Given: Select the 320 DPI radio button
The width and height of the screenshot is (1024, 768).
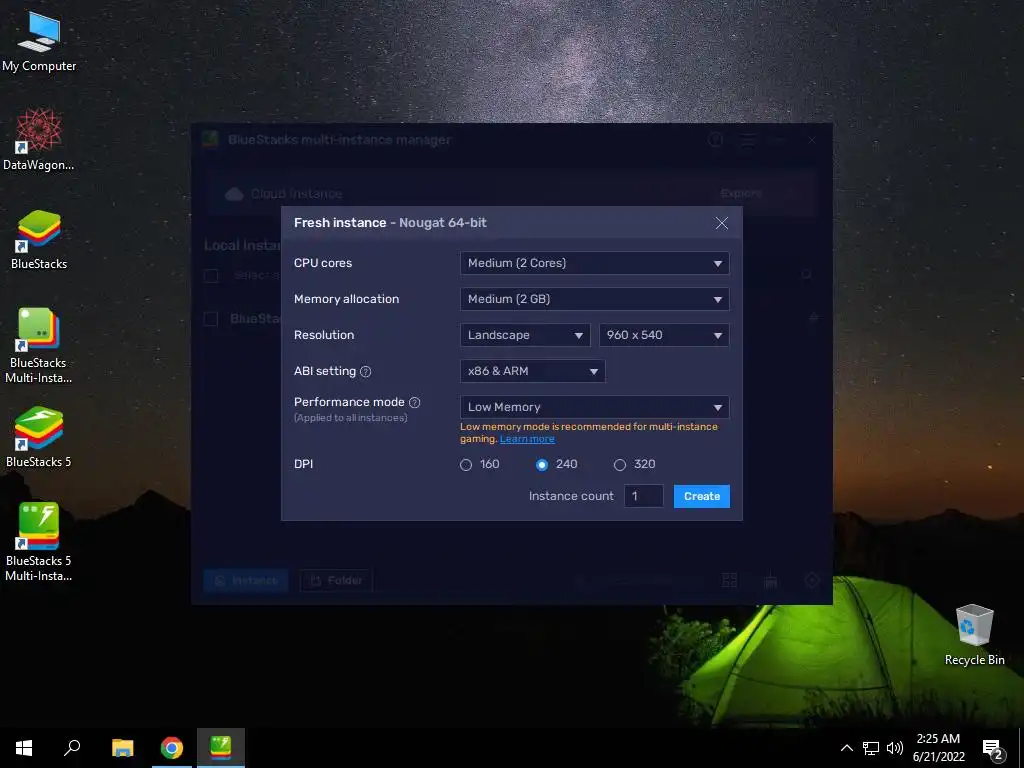Looking at the screenshot, I should (x=620, y=465).
